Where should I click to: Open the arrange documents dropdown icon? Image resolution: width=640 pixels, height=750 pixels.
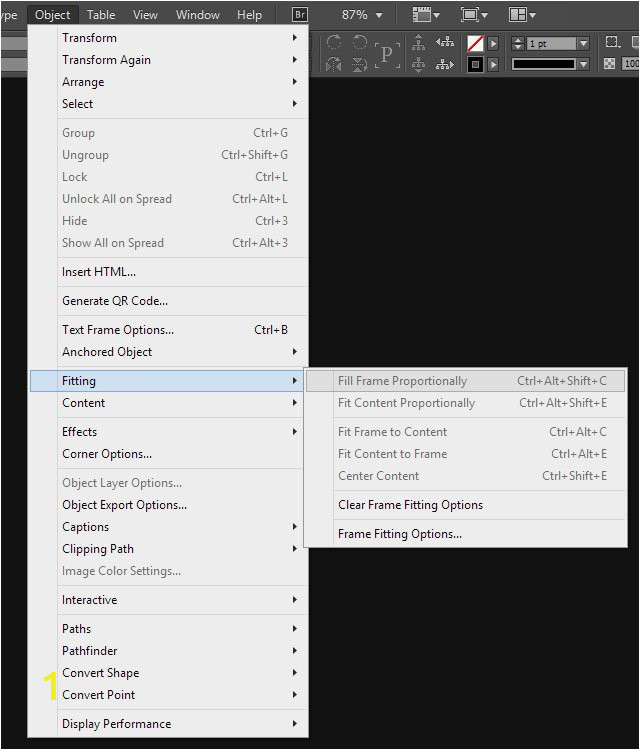pyautogui.click(x=522, y=15)
